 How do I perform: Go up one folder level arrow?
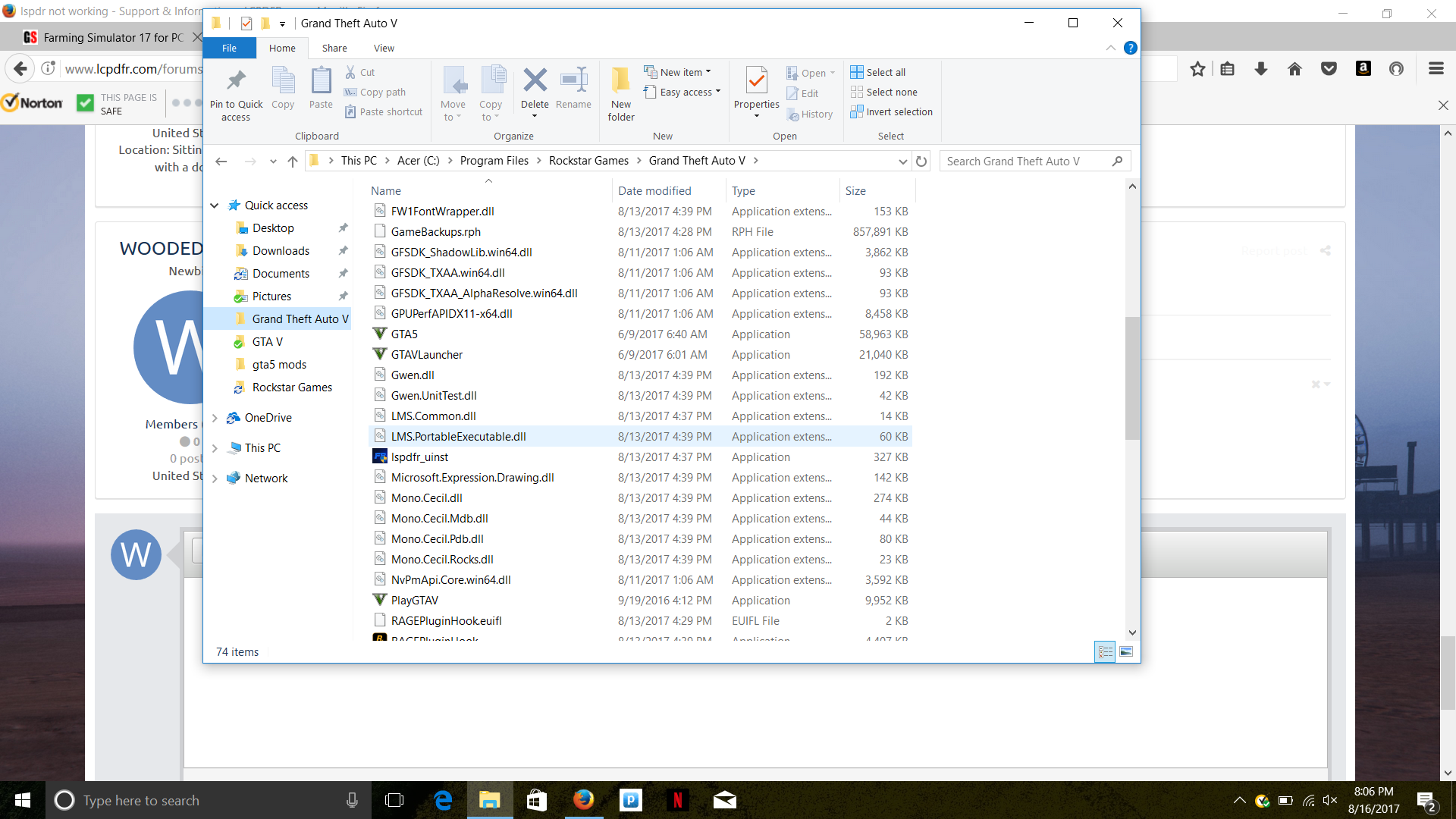pos(293,161)
